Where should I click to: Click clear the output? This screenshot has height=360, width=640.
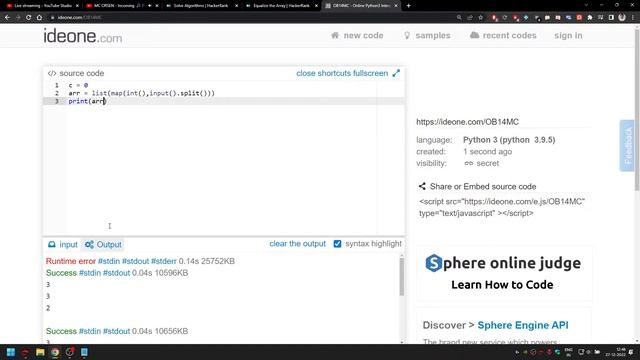point(298,244)
